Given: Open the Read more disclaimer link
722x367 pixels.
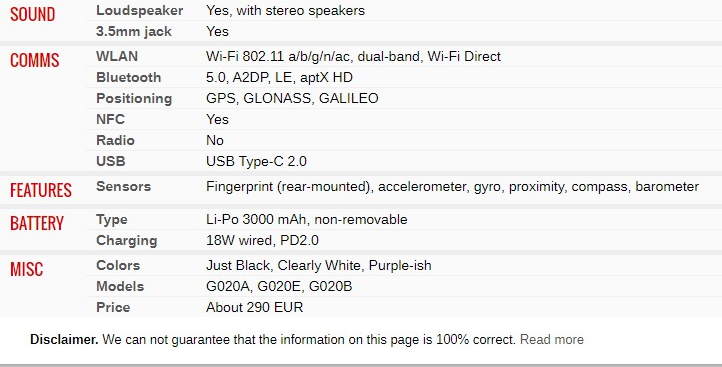Looking at the screenshot, I should pyautogui.click(x=552, y=340).
